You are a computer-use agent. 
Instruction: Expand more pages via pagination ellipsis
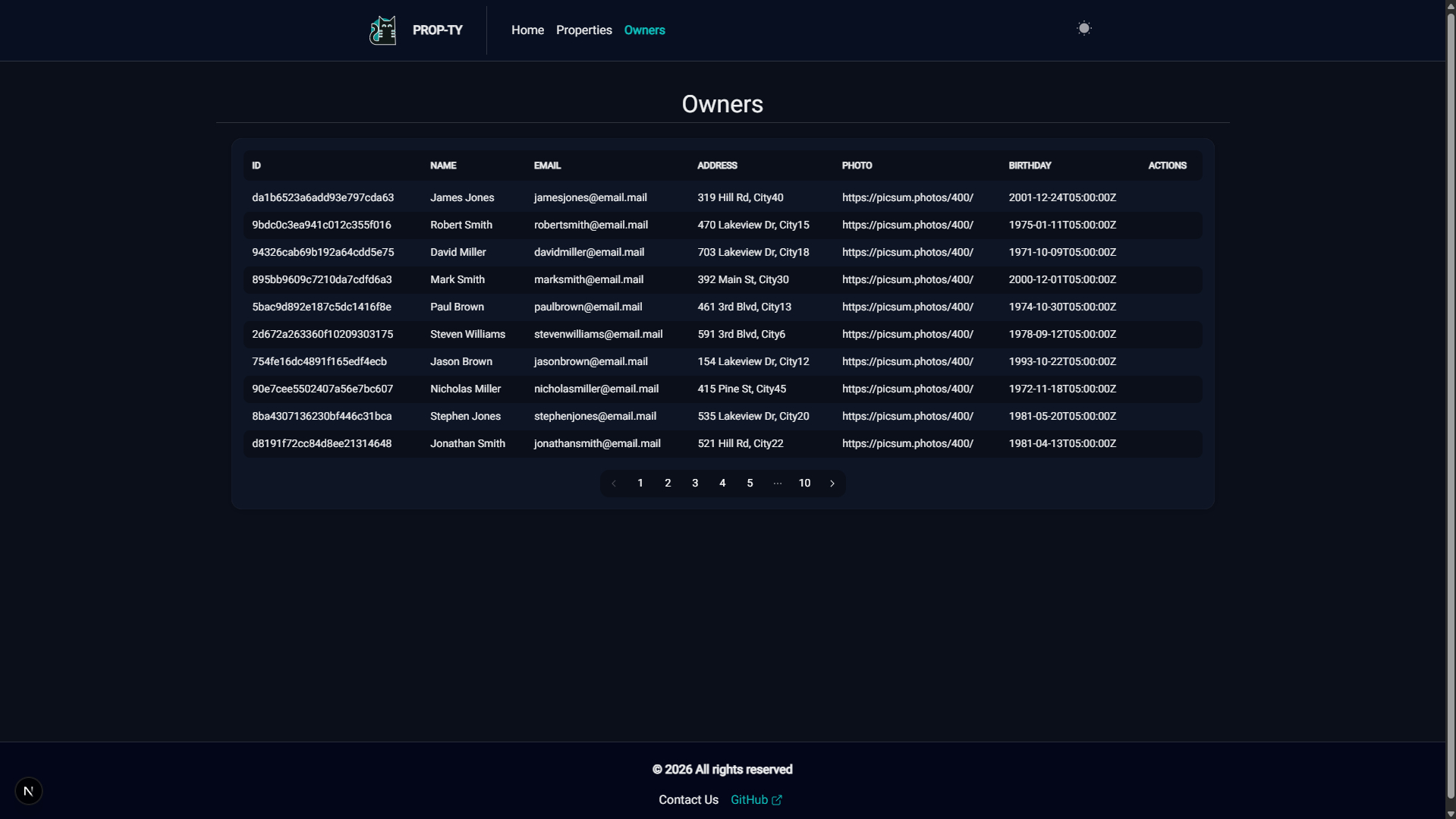point(777,484)
